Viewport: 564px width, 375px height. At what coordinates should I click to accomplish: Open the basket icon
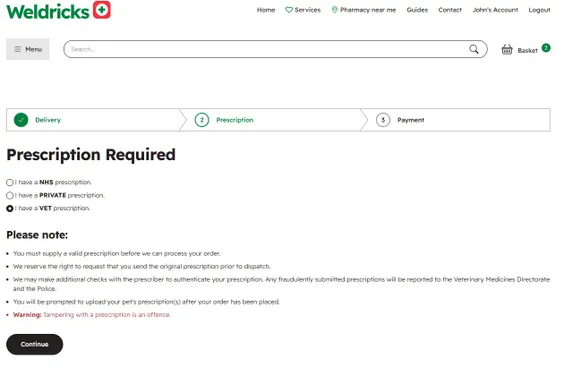[507, 50]
